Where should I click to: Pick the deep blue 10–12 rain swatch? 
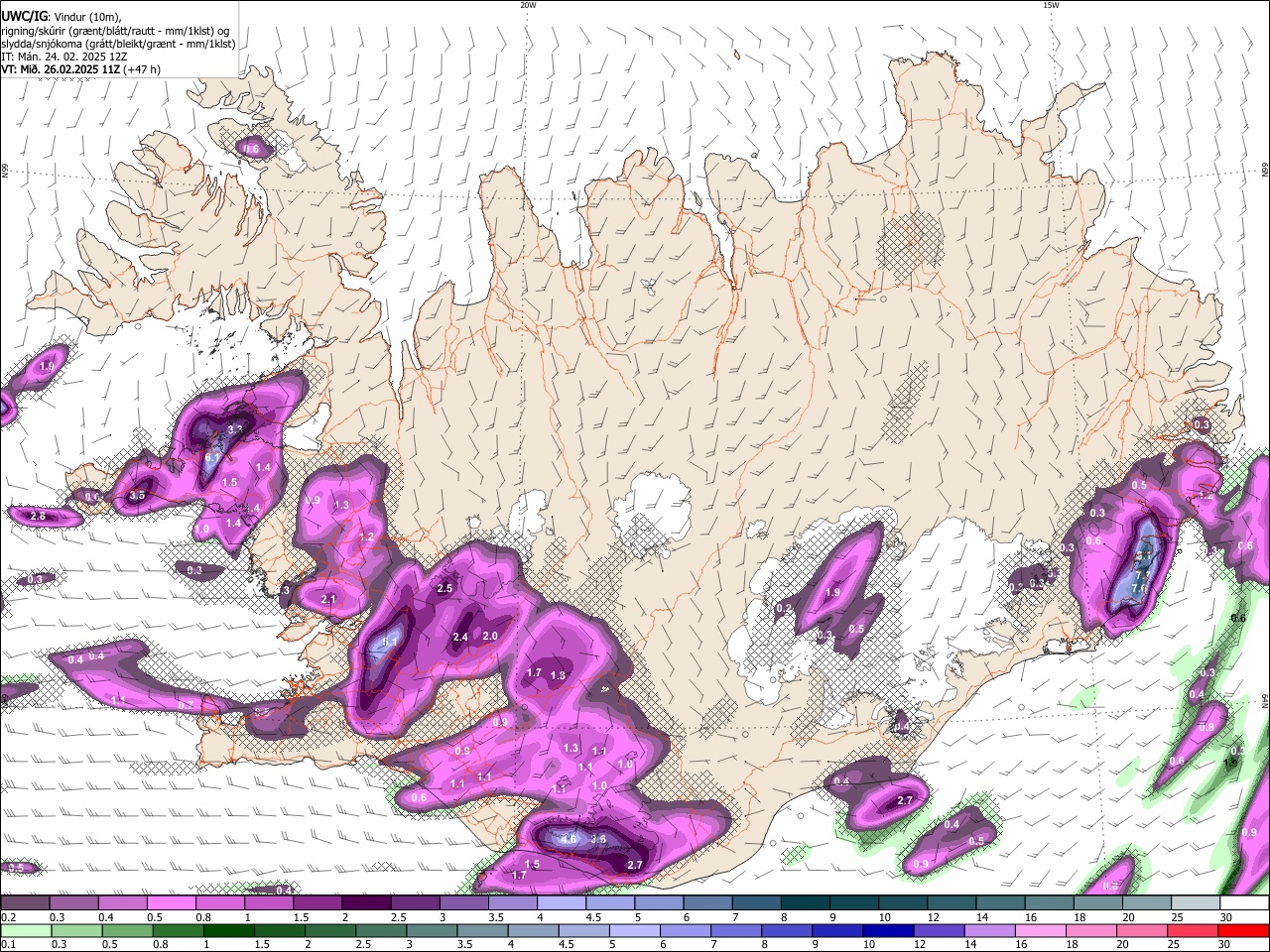(888, 931)
